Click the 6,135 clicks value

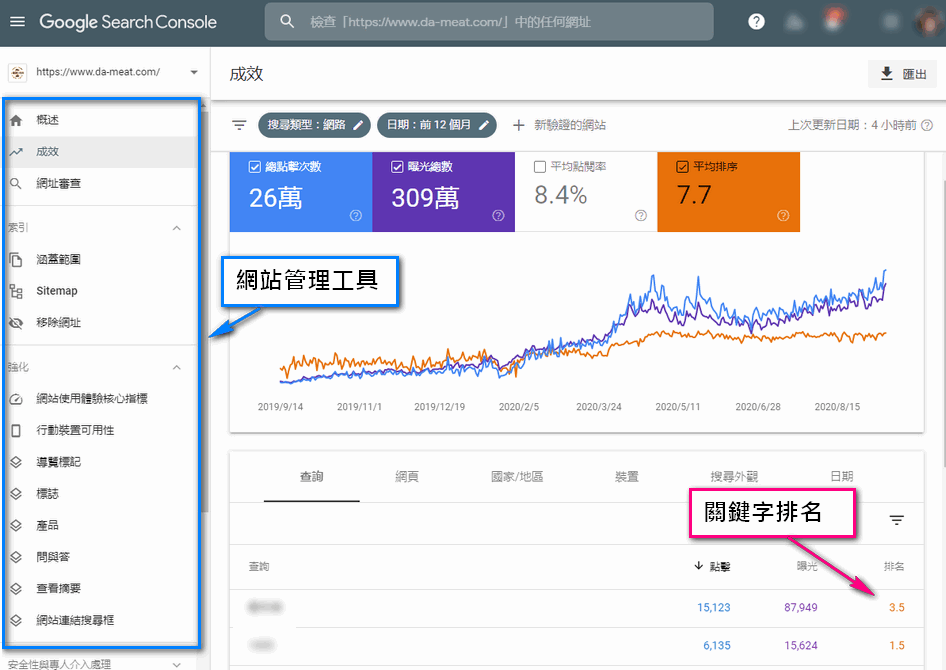tap(717, 645)
